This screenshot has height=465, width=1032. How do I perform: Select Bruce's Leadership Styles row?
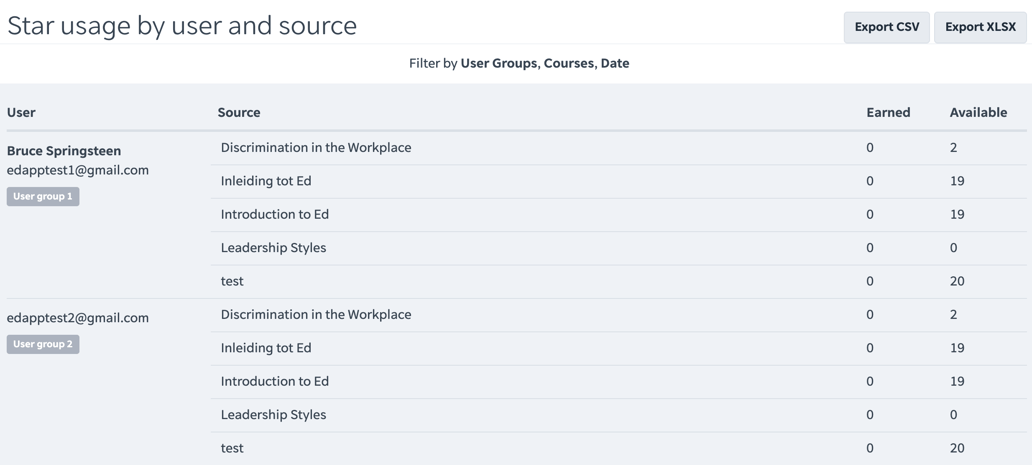(x=273, y=248)
